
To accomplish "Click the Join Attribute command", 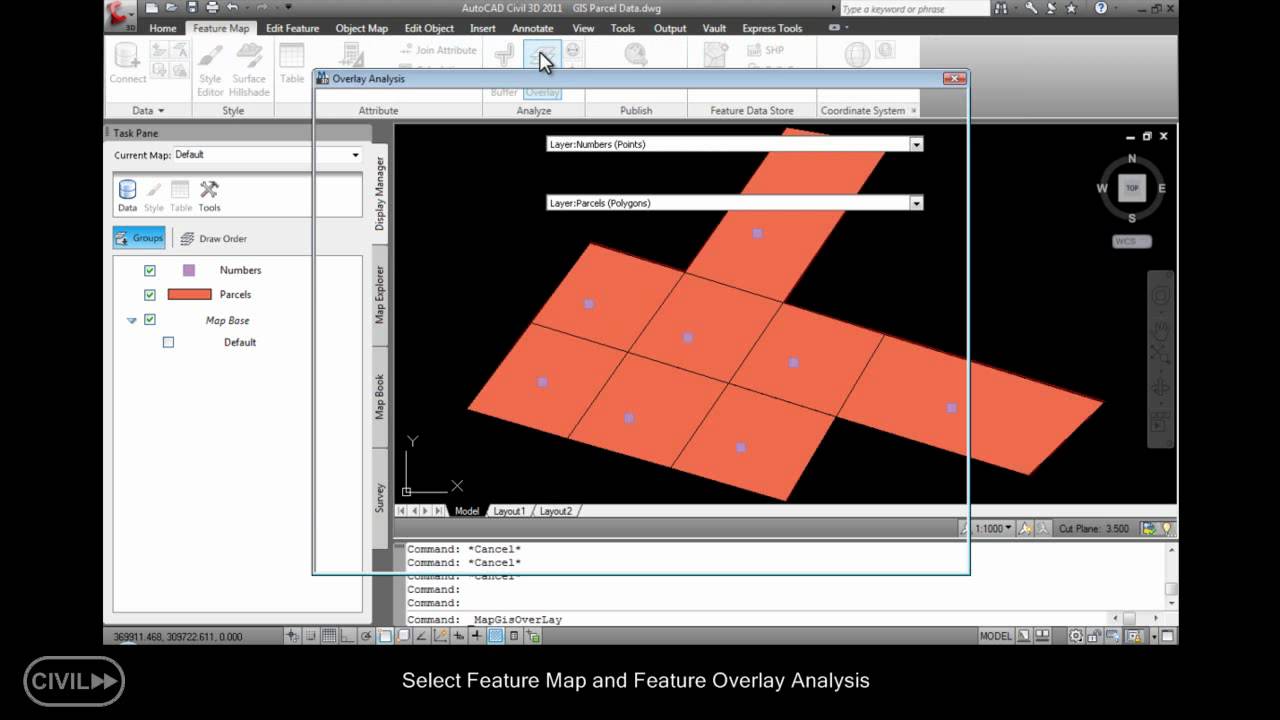I will 438,50.
